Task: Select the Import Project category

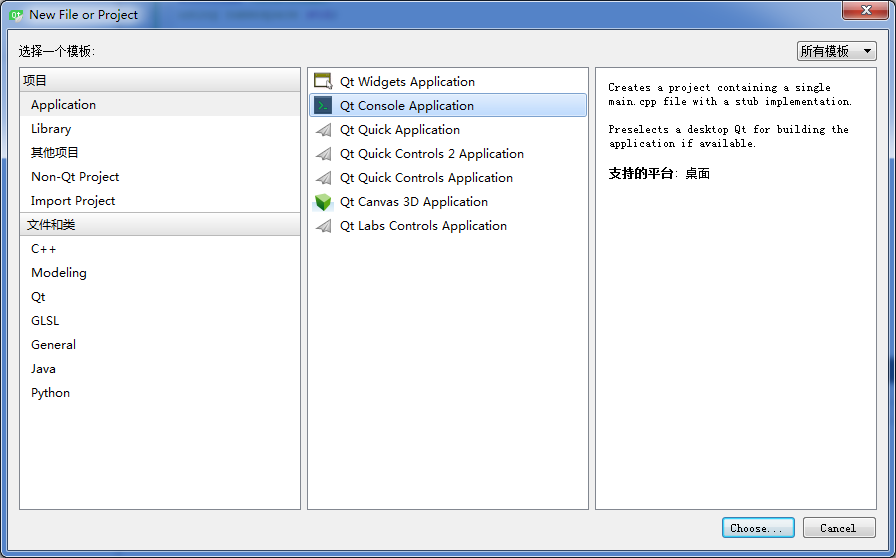Action: [x=160, y=201]
